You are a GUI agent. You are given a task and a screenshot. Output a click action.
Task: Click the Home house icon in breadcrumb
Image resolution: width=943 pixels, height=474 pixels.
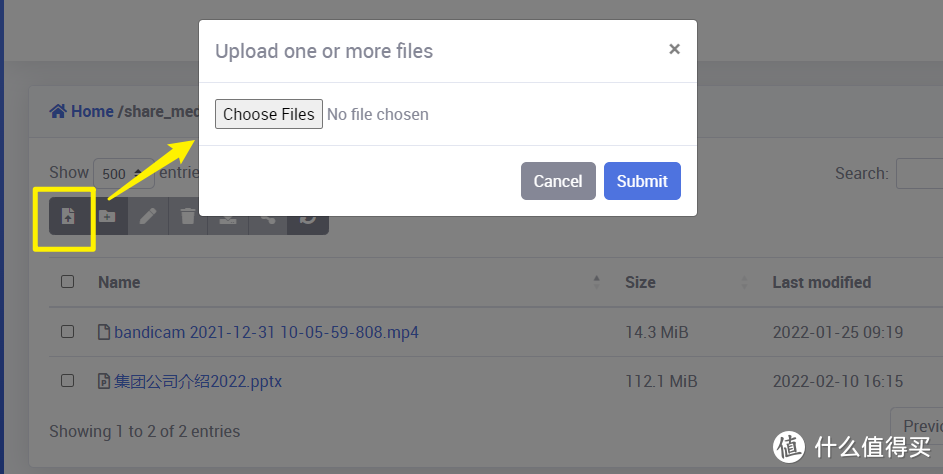[59, 112]
